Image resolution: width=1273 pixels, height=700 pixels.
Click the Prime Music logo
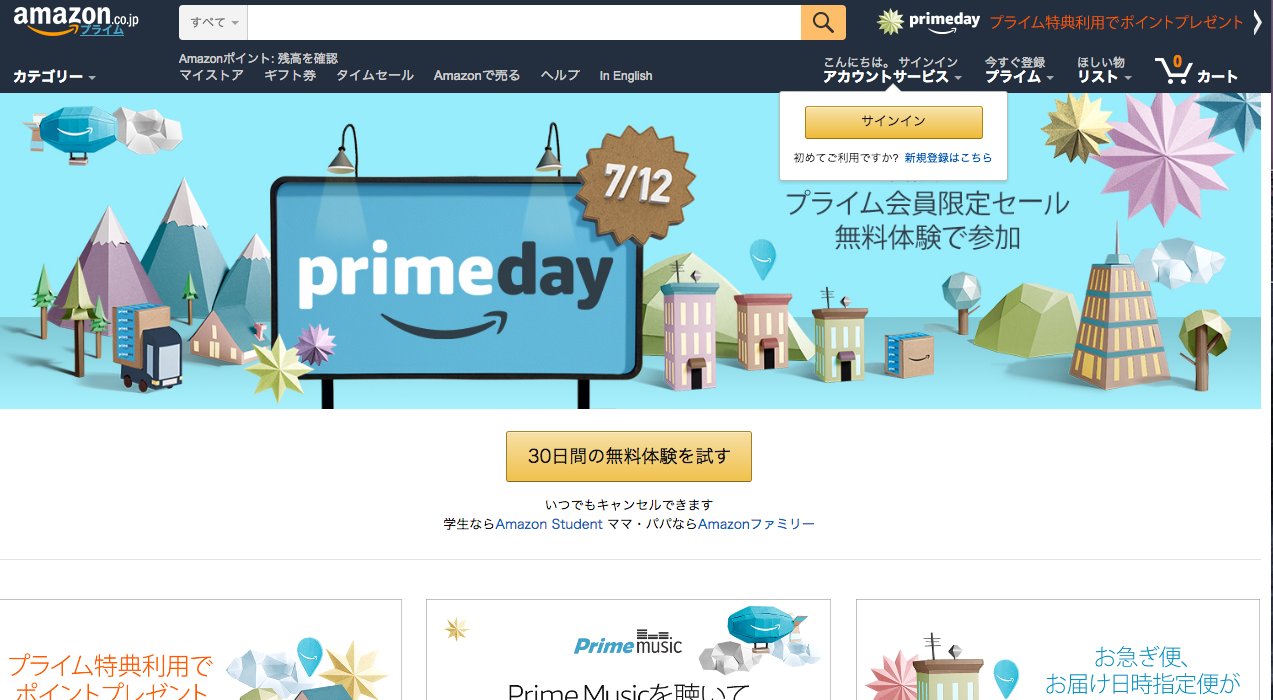(x=628, y=643)
